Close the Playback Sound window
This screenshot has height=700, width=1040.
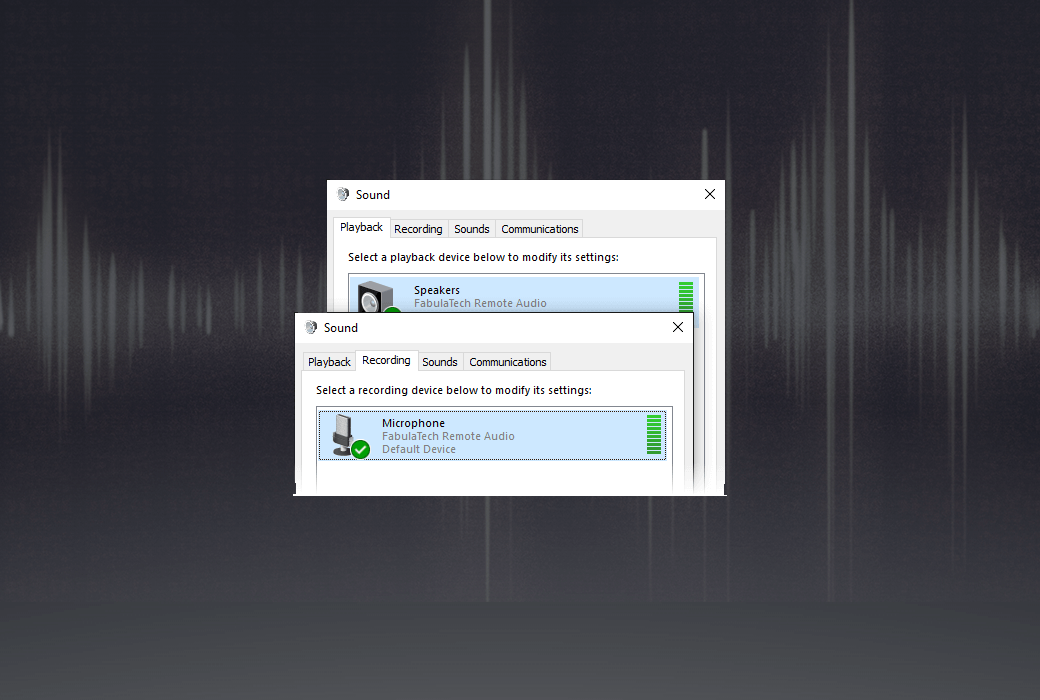click(710, 194)
